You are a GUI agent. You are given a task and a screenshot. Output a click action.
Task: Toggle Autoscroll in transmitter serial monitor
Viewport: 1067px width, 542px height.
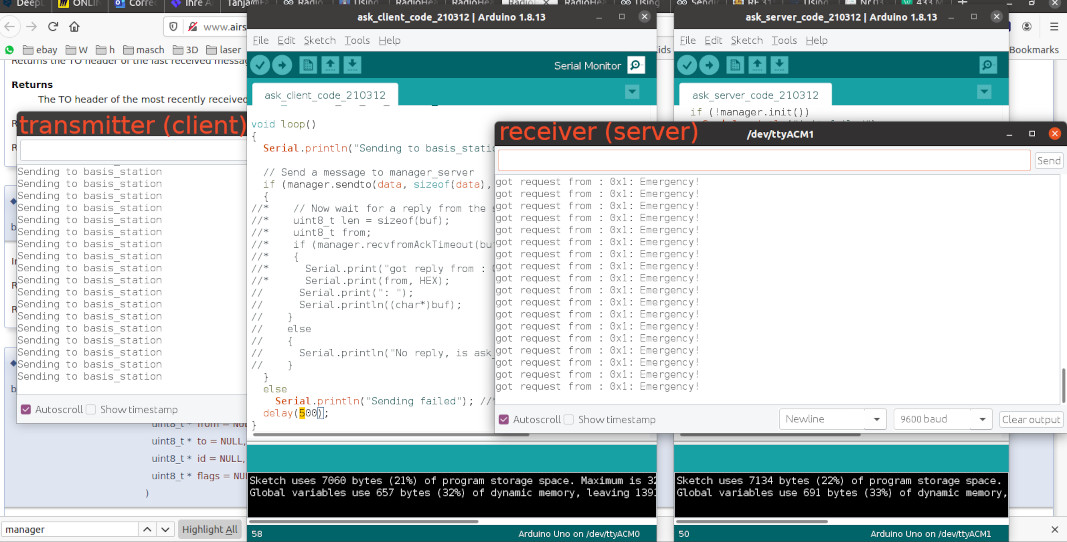click(26, 409)
